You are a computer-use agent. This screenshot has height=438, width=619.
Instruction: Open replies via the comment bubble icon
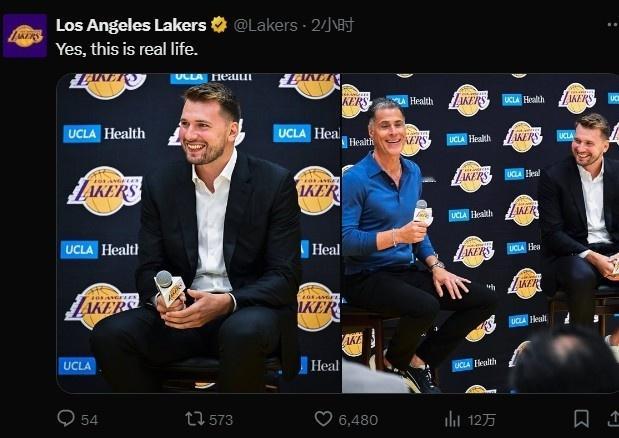pos(66,418)
